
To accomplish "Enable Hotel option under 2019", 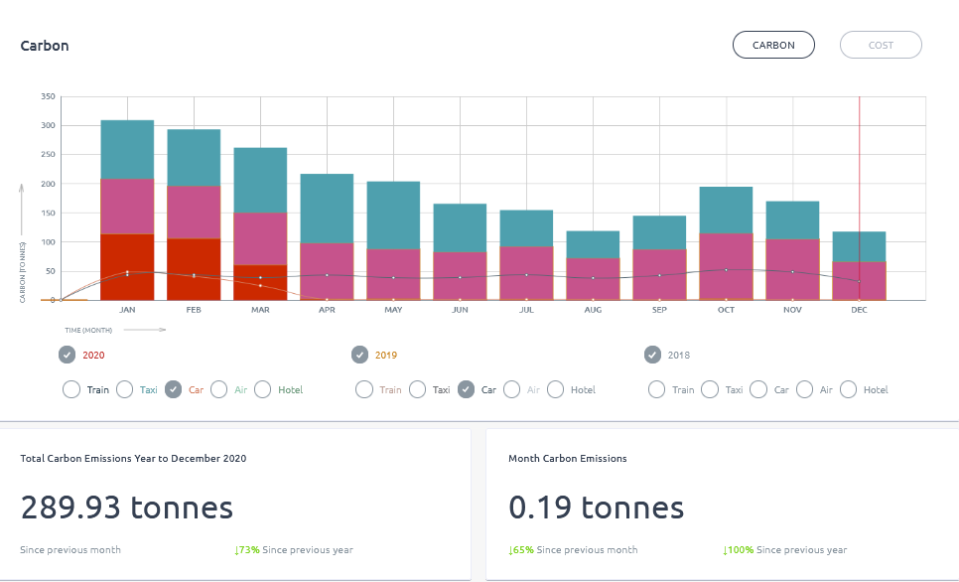I will 556,390.
